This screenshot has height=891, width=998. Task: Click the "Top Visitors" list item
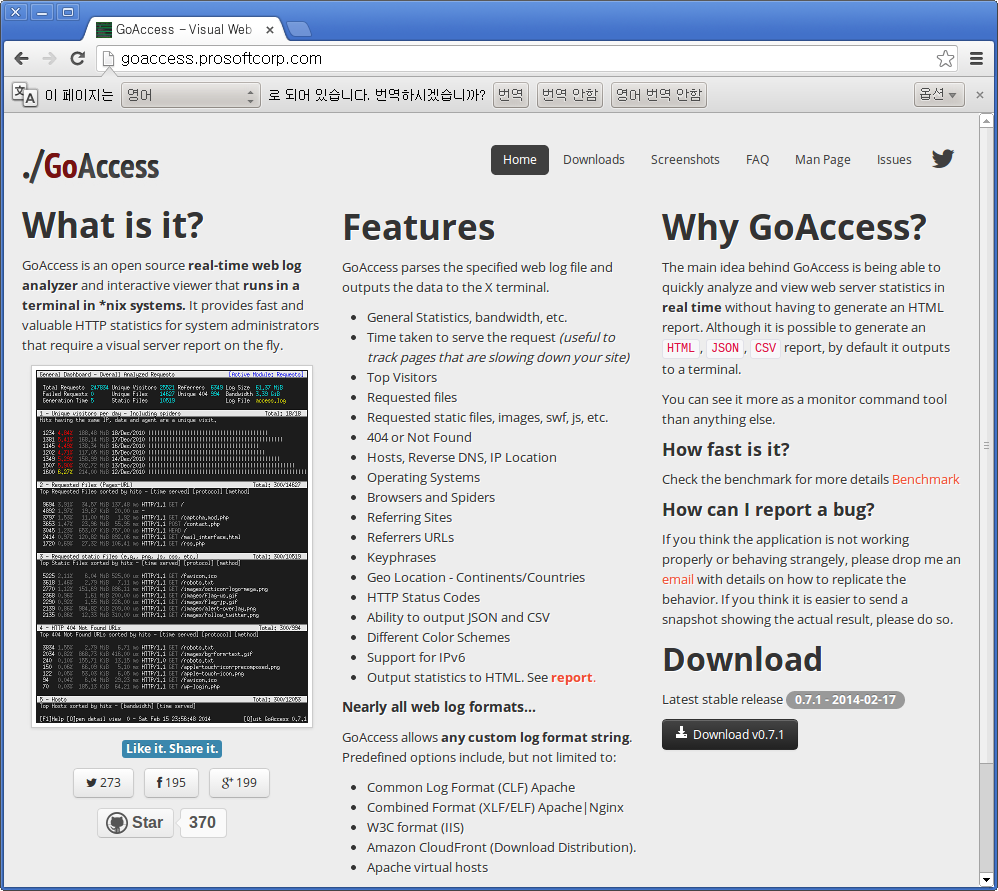click(x=402, y=377)
